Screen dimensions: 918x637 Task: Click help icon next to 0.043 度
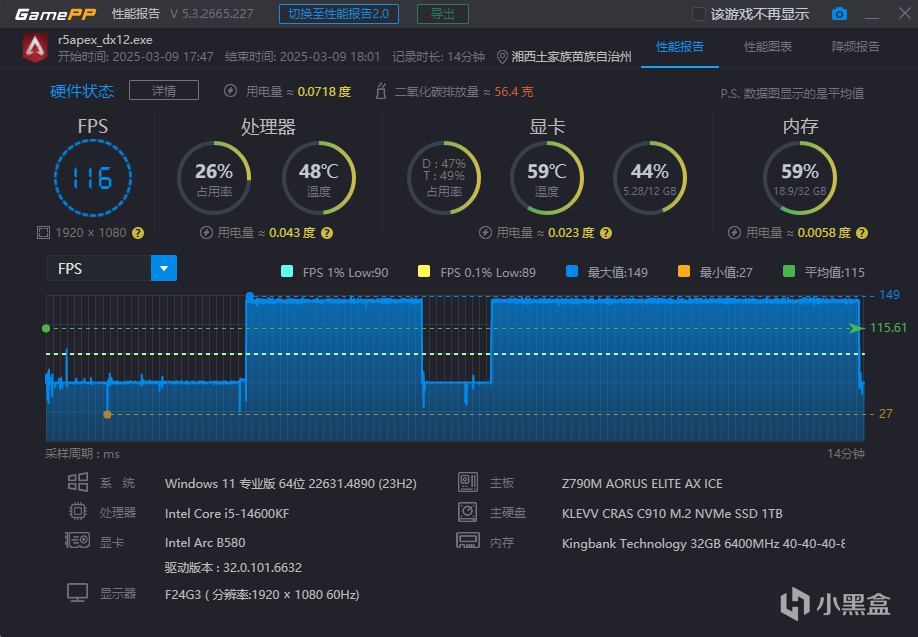[x=327, y=233]
